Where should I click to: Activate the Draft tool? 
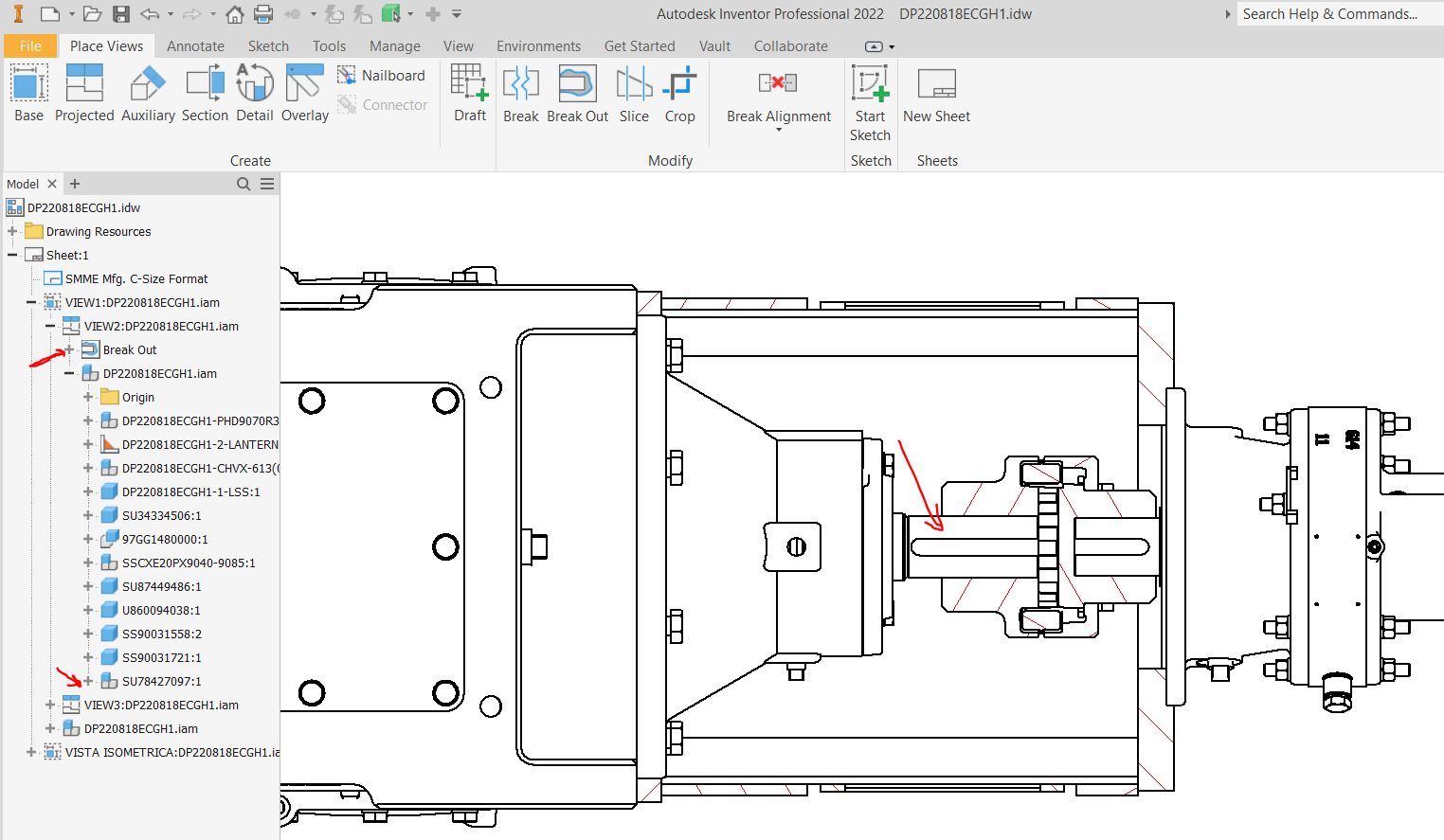tap(469, 94)
